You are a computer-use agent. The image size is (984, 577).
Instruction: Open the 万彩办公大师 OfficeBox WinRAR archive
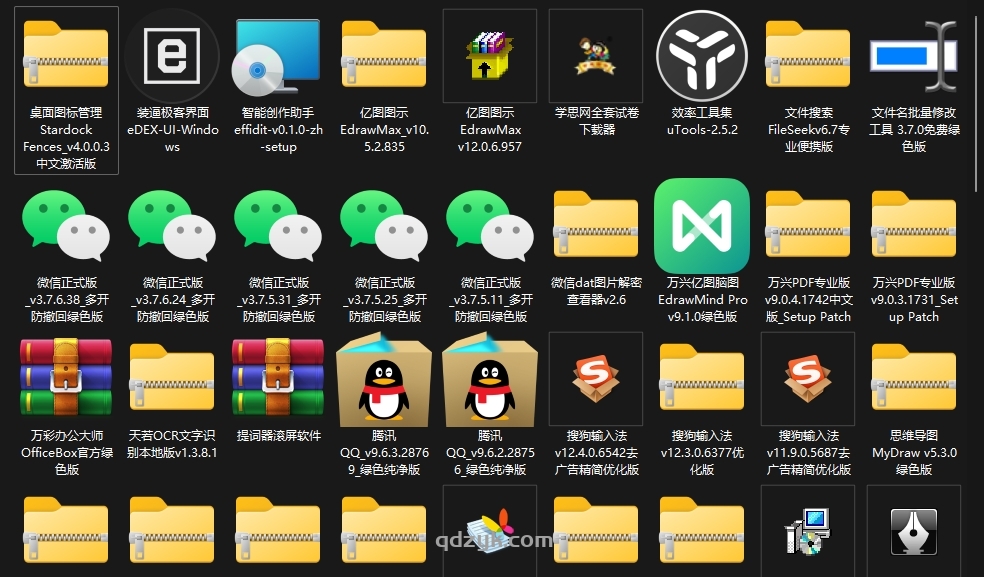click(x=65, y=381)
